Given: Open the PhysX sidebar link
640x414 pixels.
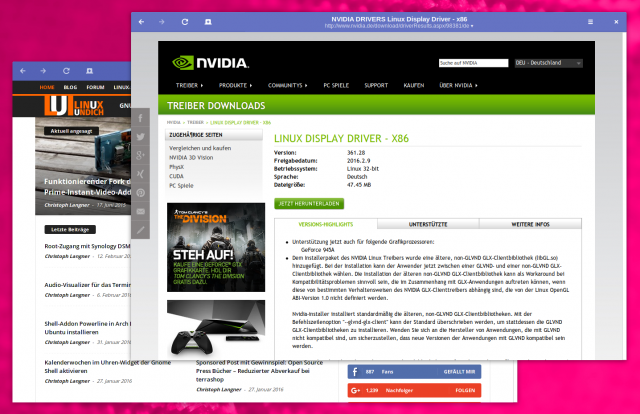Looking at the screenshot, I should click(x=176, y=167).
